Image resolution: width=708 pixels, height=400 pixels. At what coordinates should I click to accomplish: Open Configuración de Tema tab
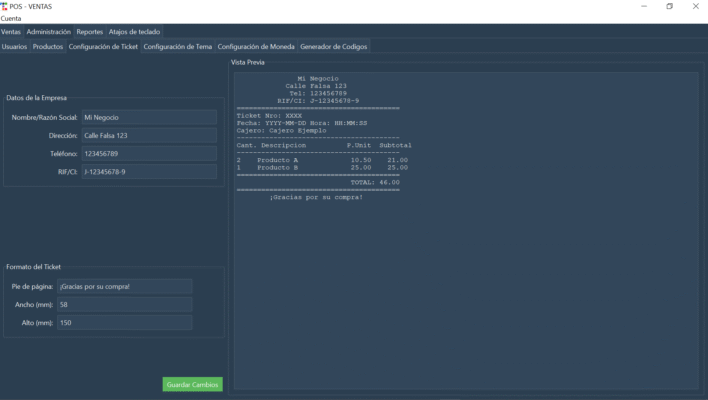177,47
